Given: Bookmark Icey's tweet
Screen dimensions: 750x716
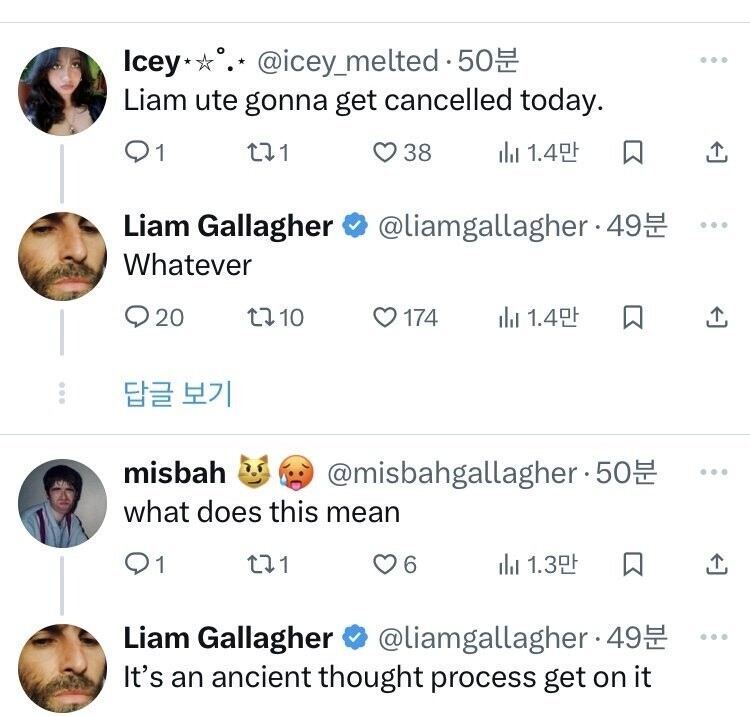Looking at the screenshot, I should [632, 153].
